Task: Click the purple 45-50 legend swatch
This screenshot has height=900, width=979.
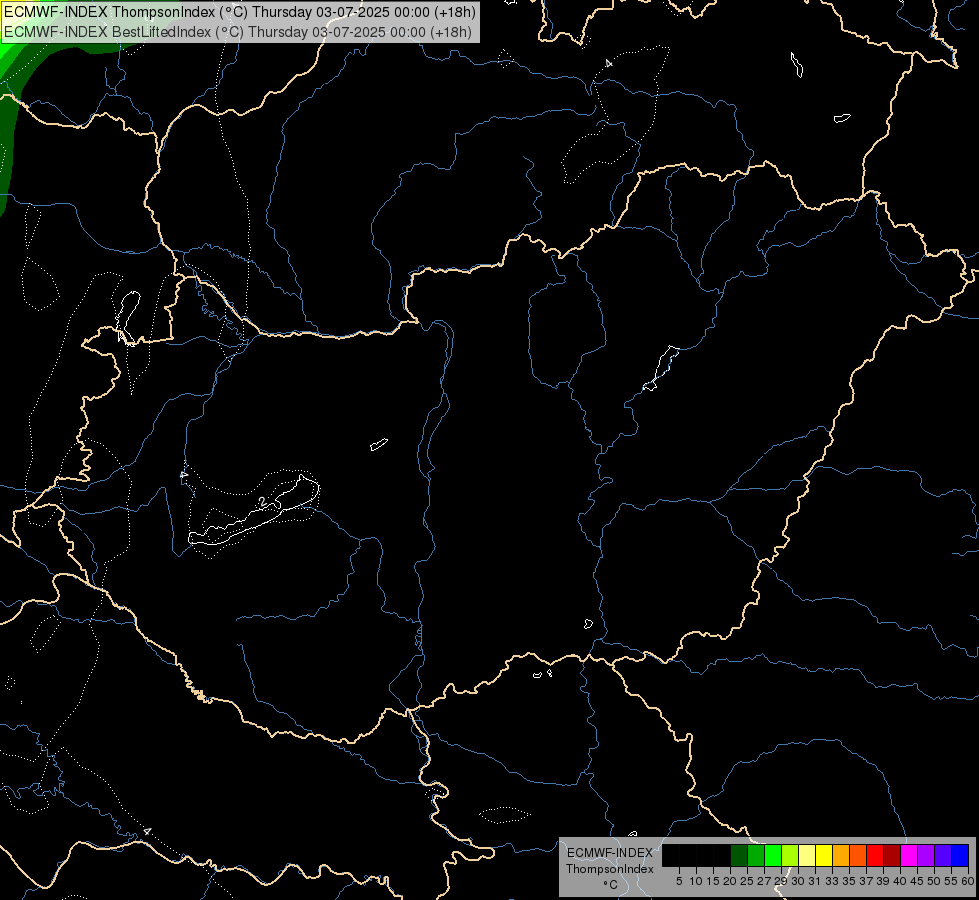Action: tap(926, 856)
